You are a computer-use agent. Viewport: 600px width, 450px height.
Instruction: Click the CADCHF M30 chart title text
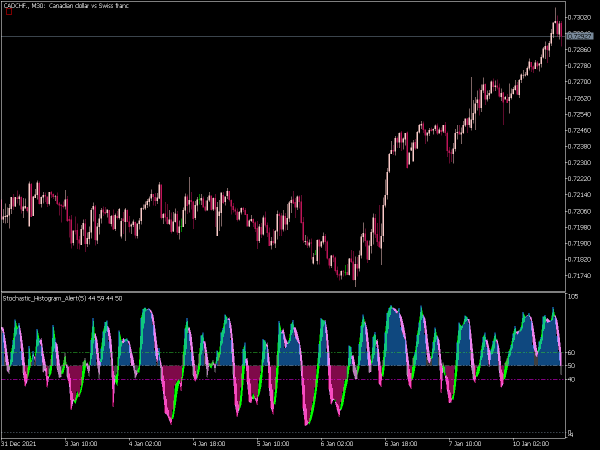(x=66, y=6)
